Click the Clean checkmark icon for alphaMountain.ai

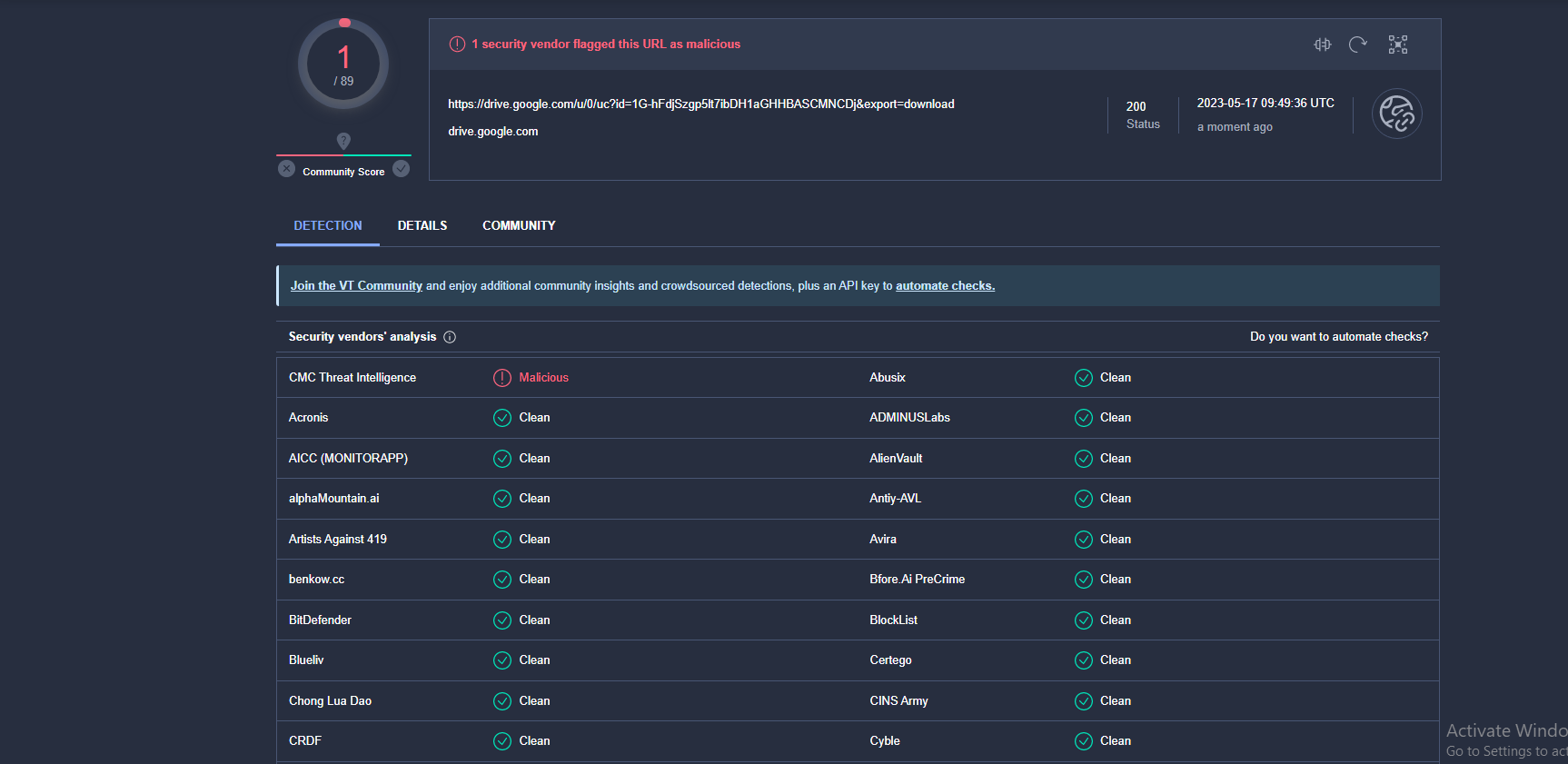[x=502, y=499]
